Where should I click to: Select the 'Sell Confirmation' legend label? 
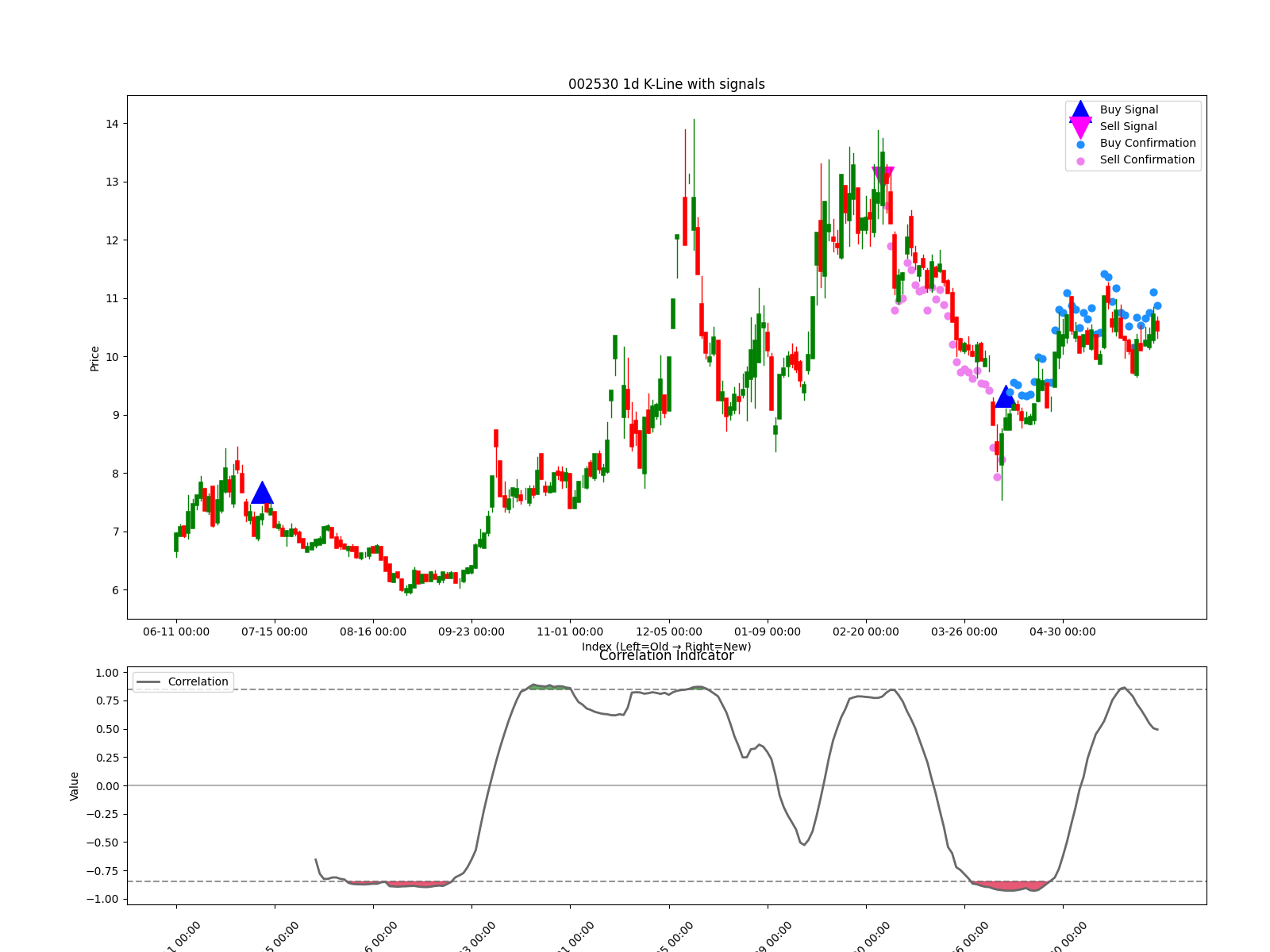[1147, 159]
